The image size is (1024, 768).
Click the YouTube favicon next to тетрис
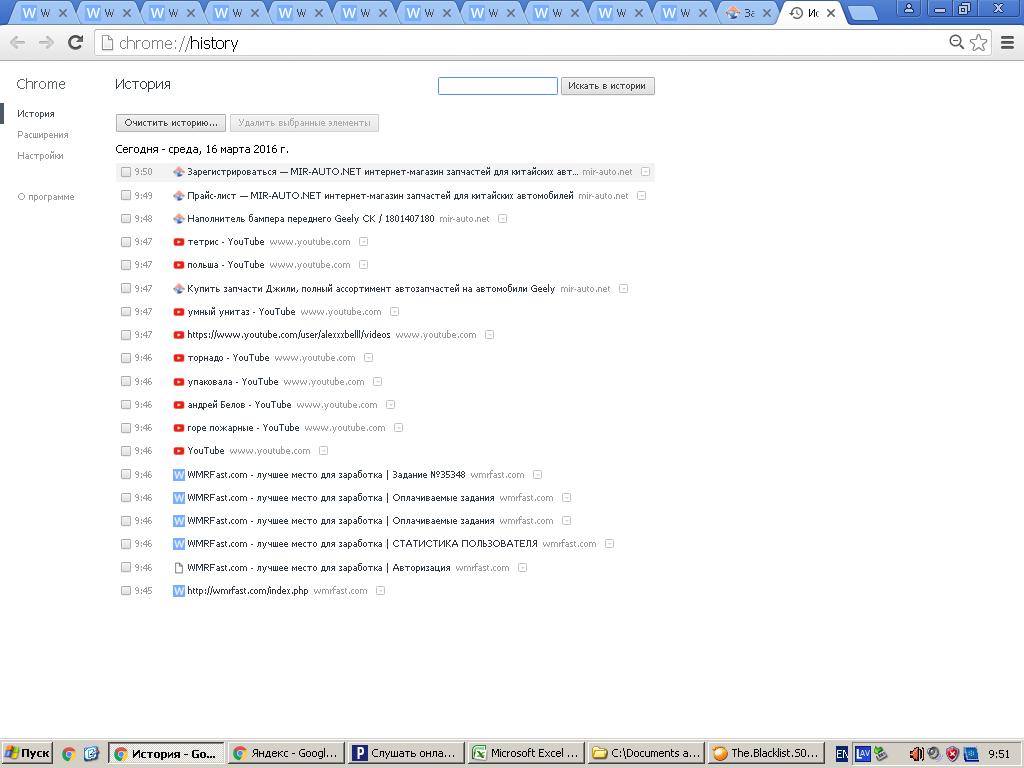[178, 242]
